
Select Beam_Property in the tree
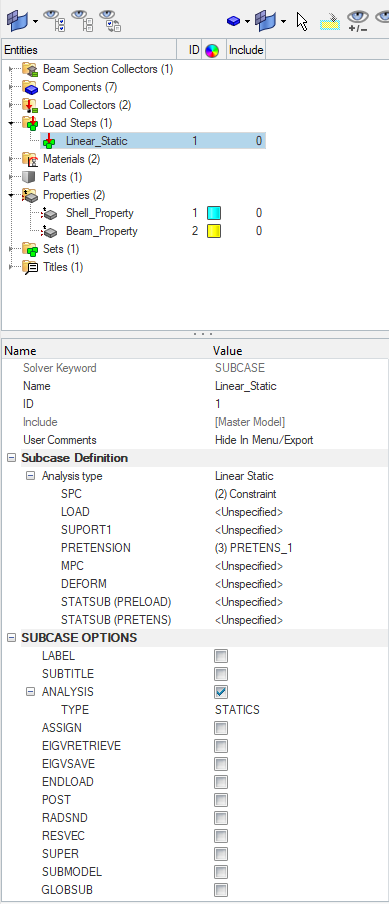tap(101, 231)
